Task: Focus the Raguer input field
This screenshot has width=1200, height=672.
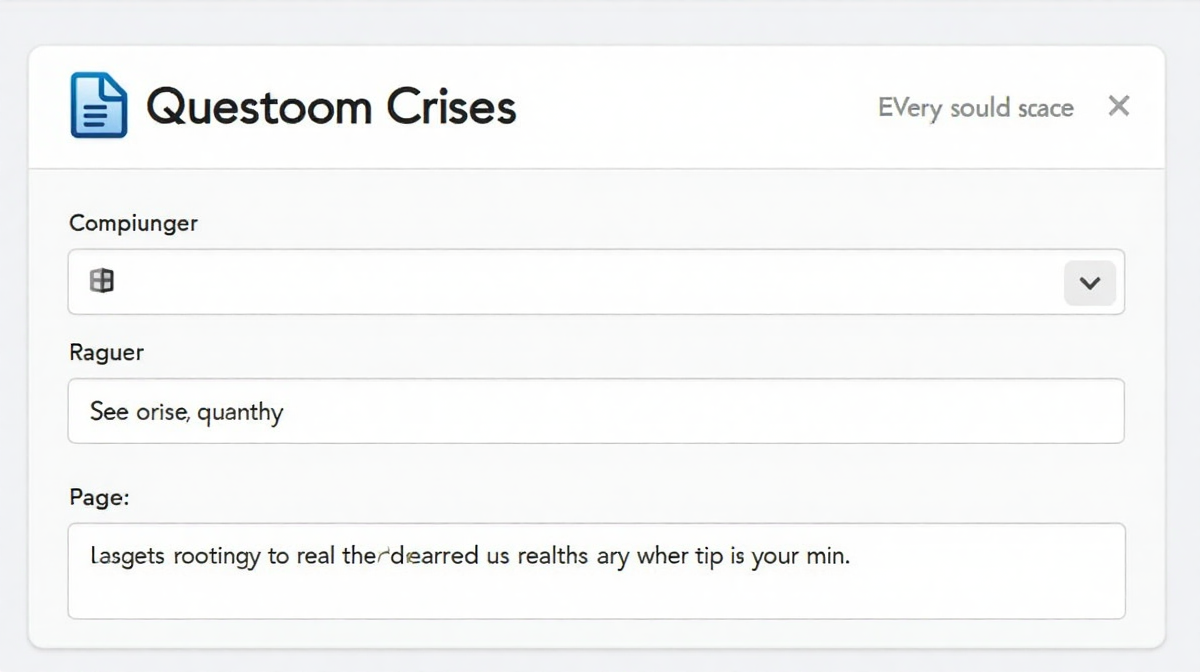Action: coord(596,411)
